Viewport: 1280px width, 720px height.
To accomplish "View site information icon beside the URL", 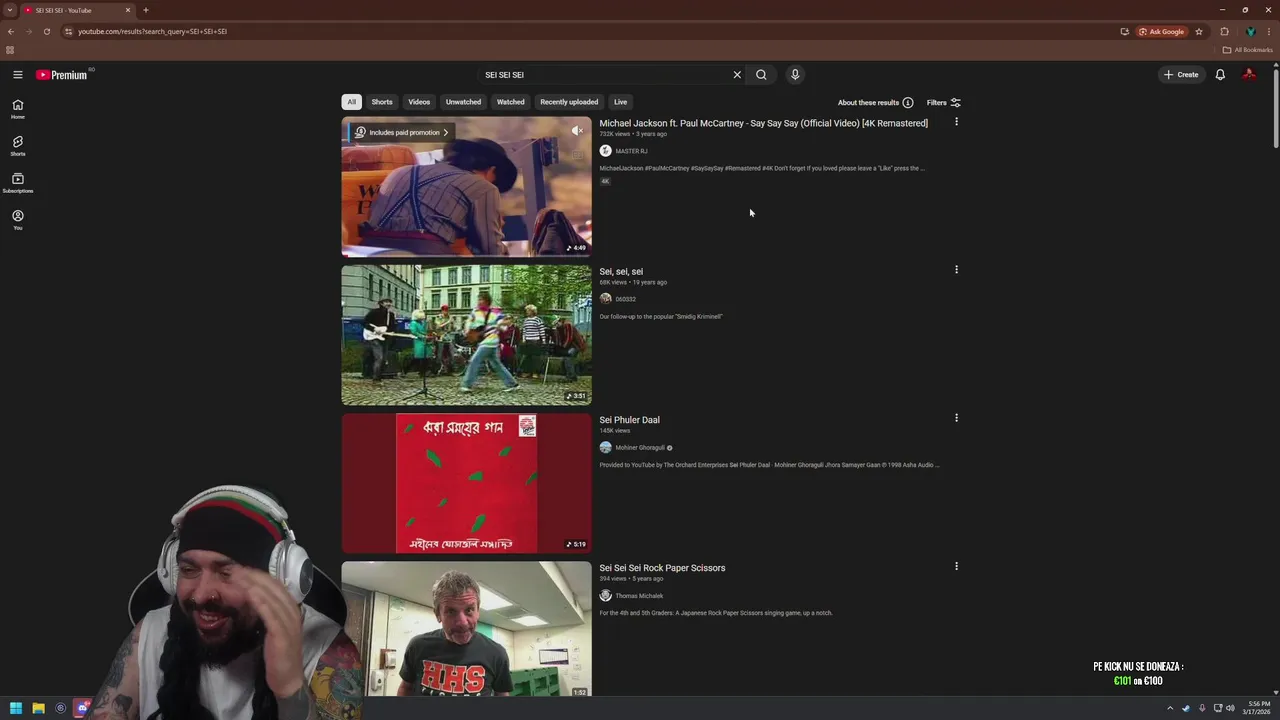I will coord(68,31).
